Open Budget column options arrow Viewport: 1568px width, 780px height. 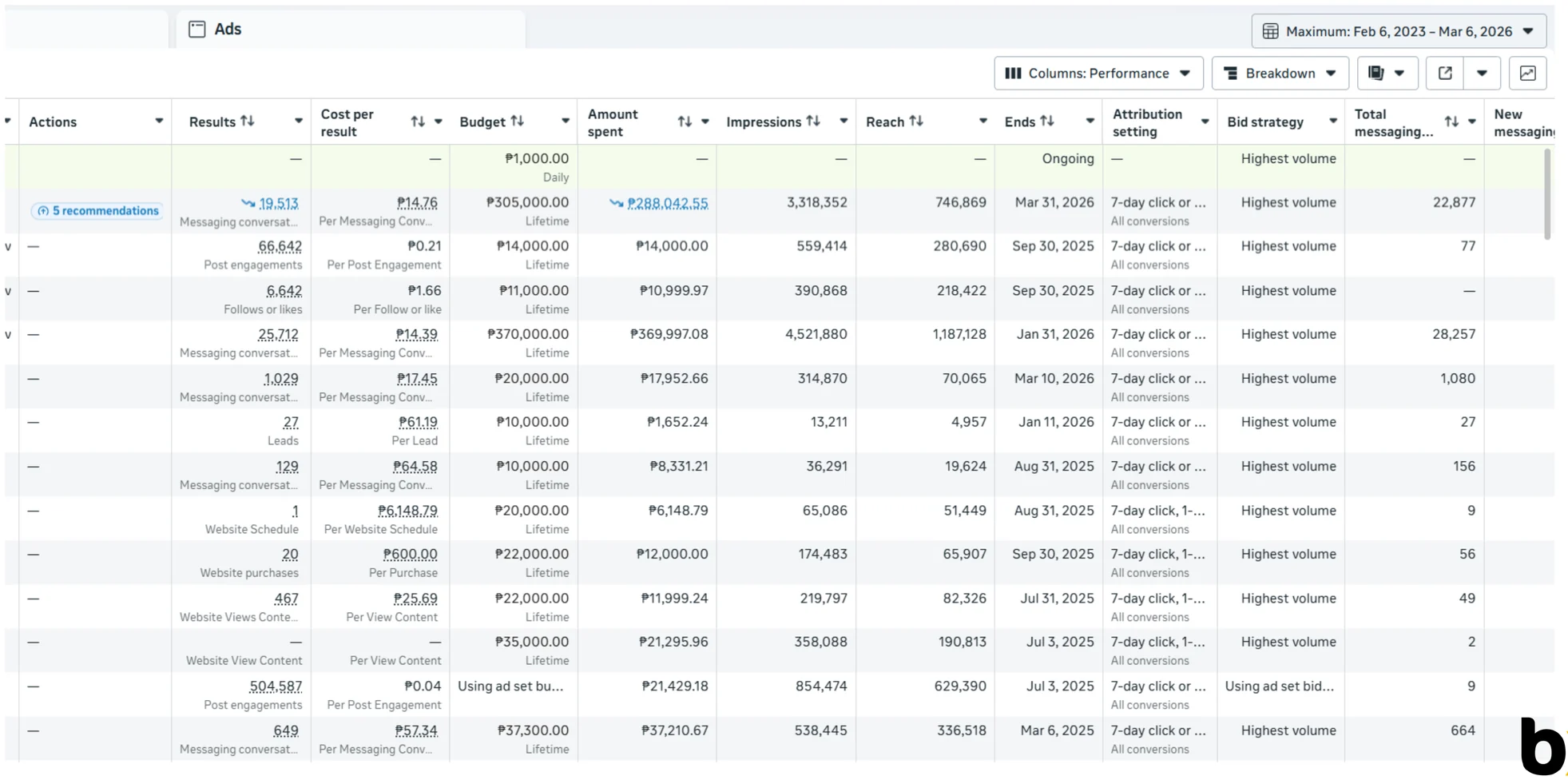pyautogui.click(x=565, y=121)
